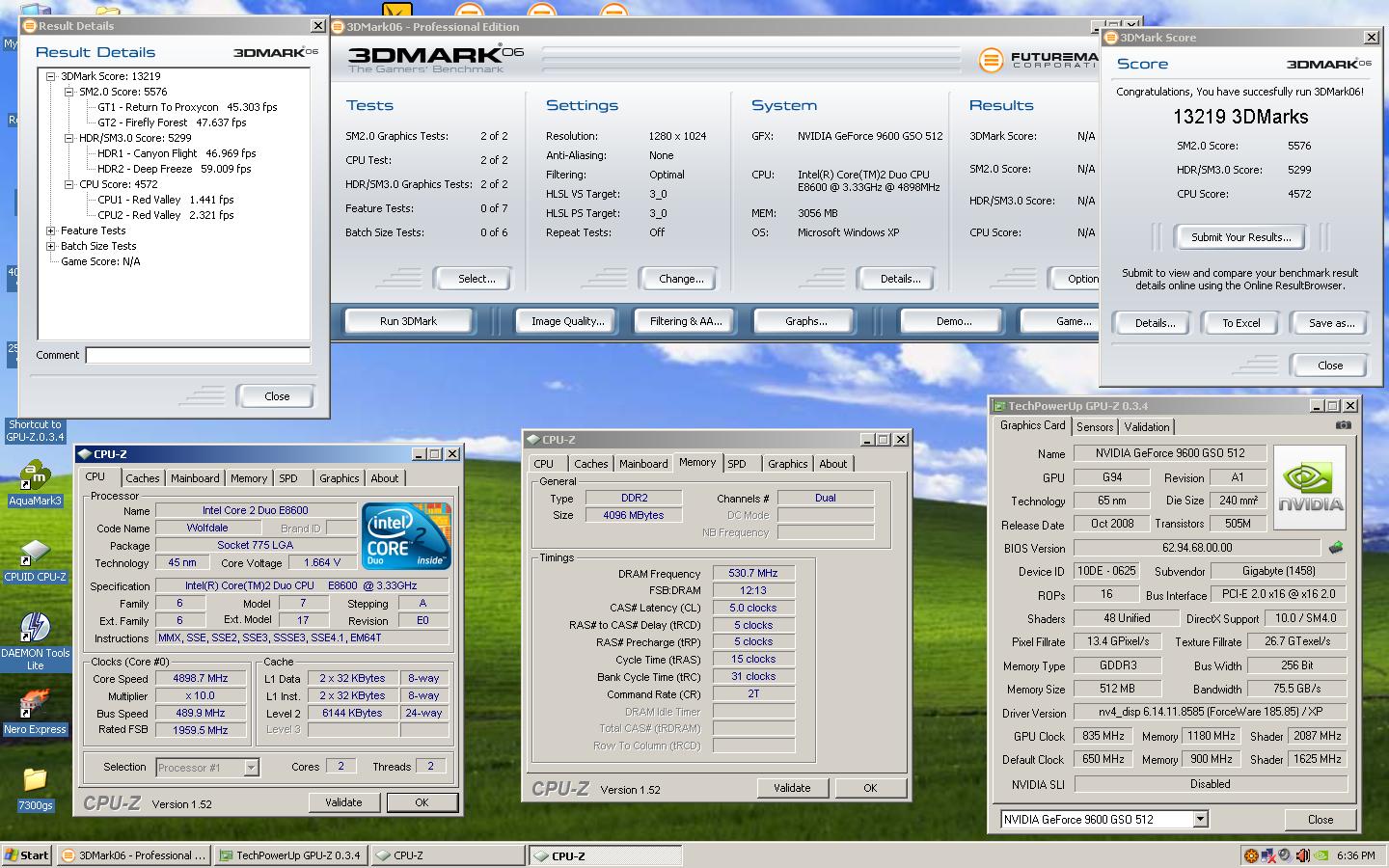Collapse the CPU Score tree node
1389x868 pixels.
68,184
